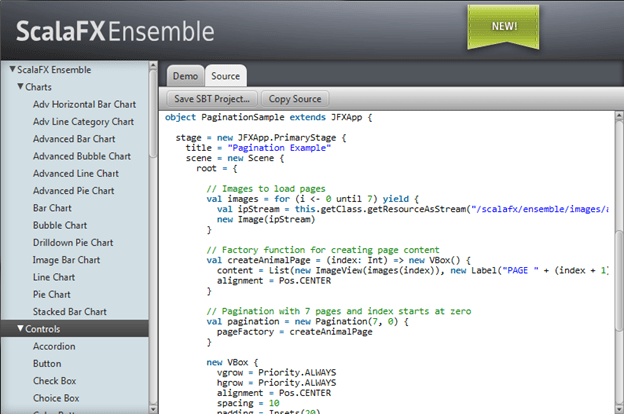Select Image Bar Chart item
The height and width of the screenshot is (414, 624).
tap(66, 260)
